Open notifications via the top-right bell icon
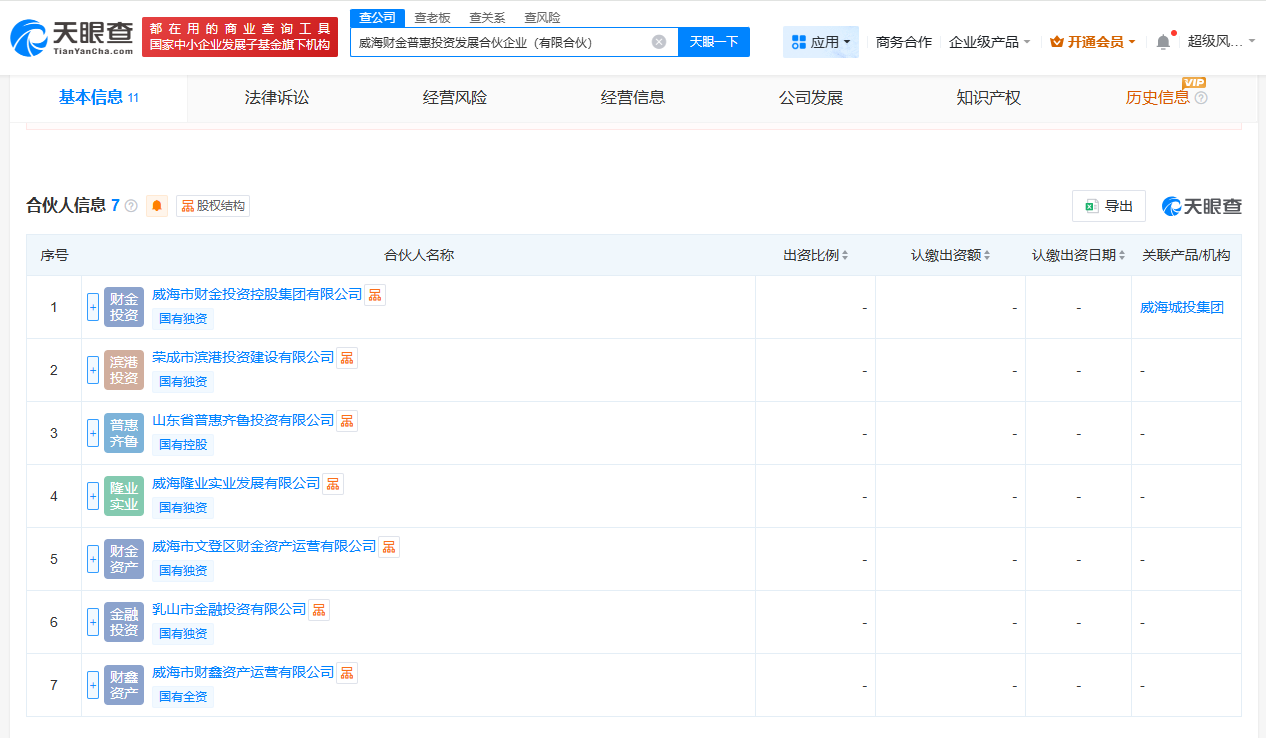Image resolution: width=1266 pixels, height=738 pixels. [1162, 41]
